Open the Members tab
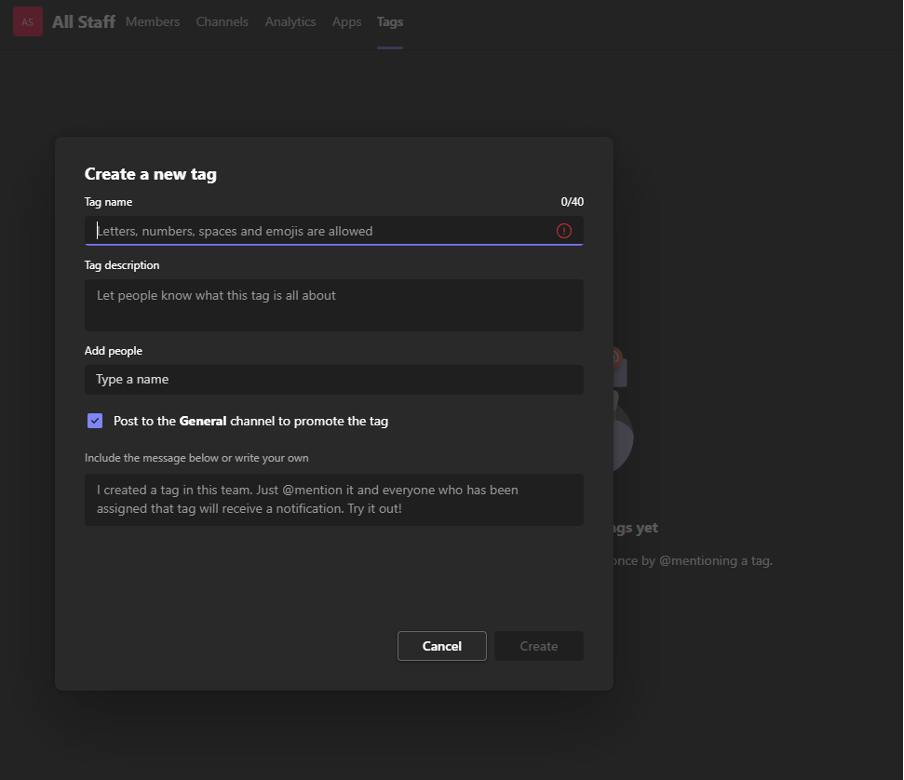Viewport: 904px width, 780px height. pyautogui.click(x=152, y=22)
